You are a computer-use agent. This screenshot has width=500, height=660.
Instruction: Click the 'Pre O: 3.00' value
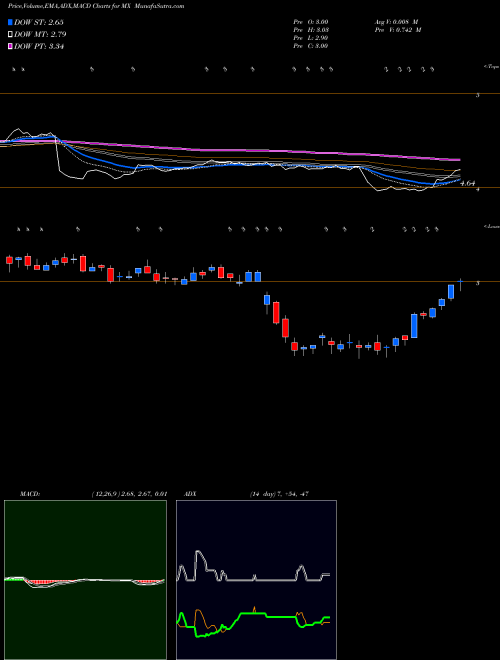click(311, 22)
